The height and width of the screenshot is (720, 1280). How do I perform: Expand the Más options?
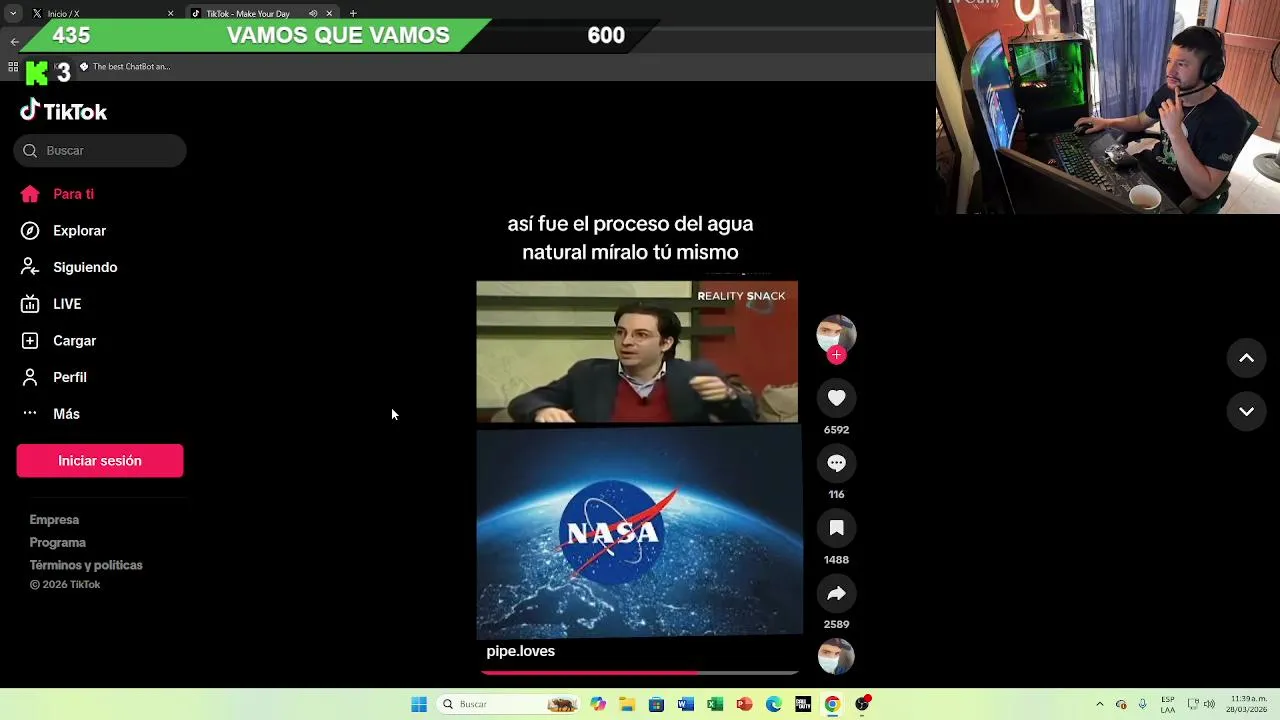[x=51, y=414]
